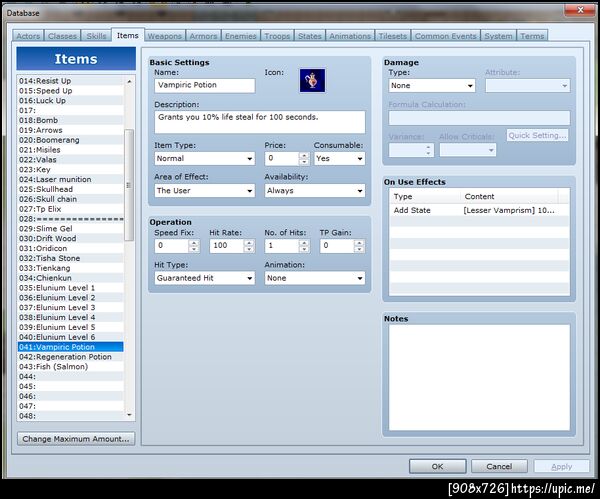Go to the Skills tab
The image size is (600, 499).
(x=96, y=36)
